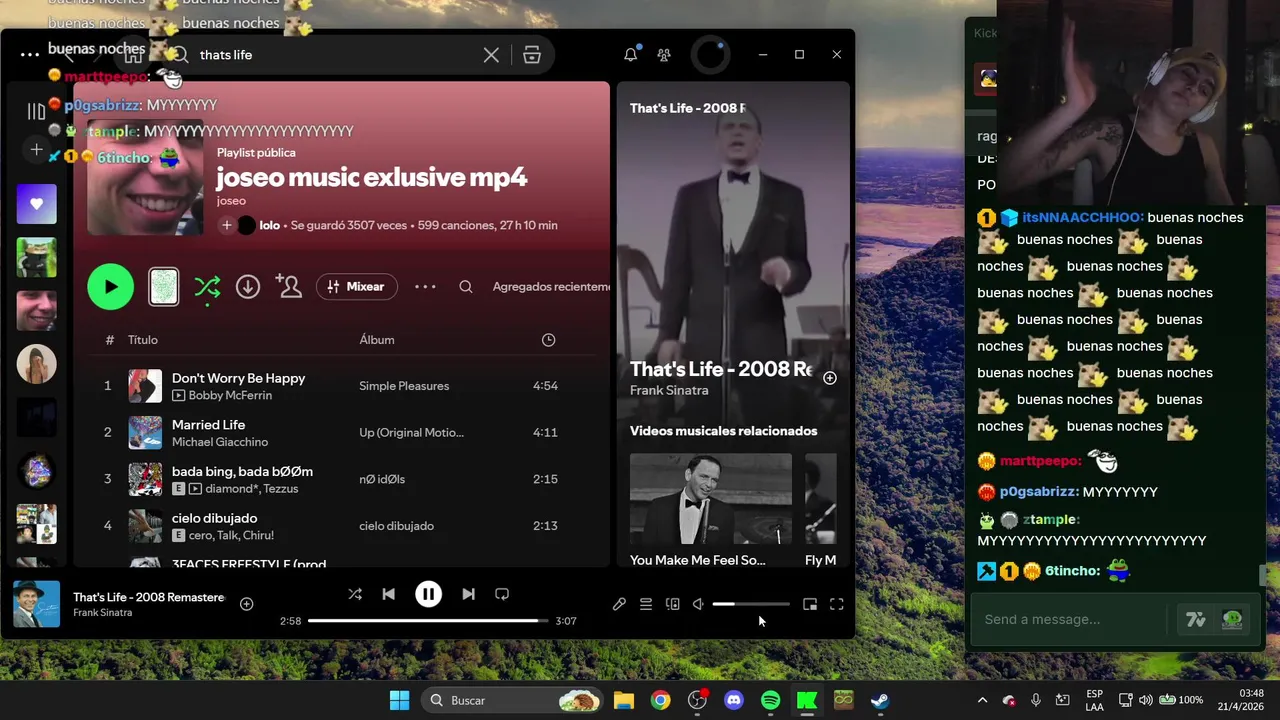The width and height of the screenshot is (1280, 720).
Task: Open the three-dot app menu at top left
Action: coord(30,55)
